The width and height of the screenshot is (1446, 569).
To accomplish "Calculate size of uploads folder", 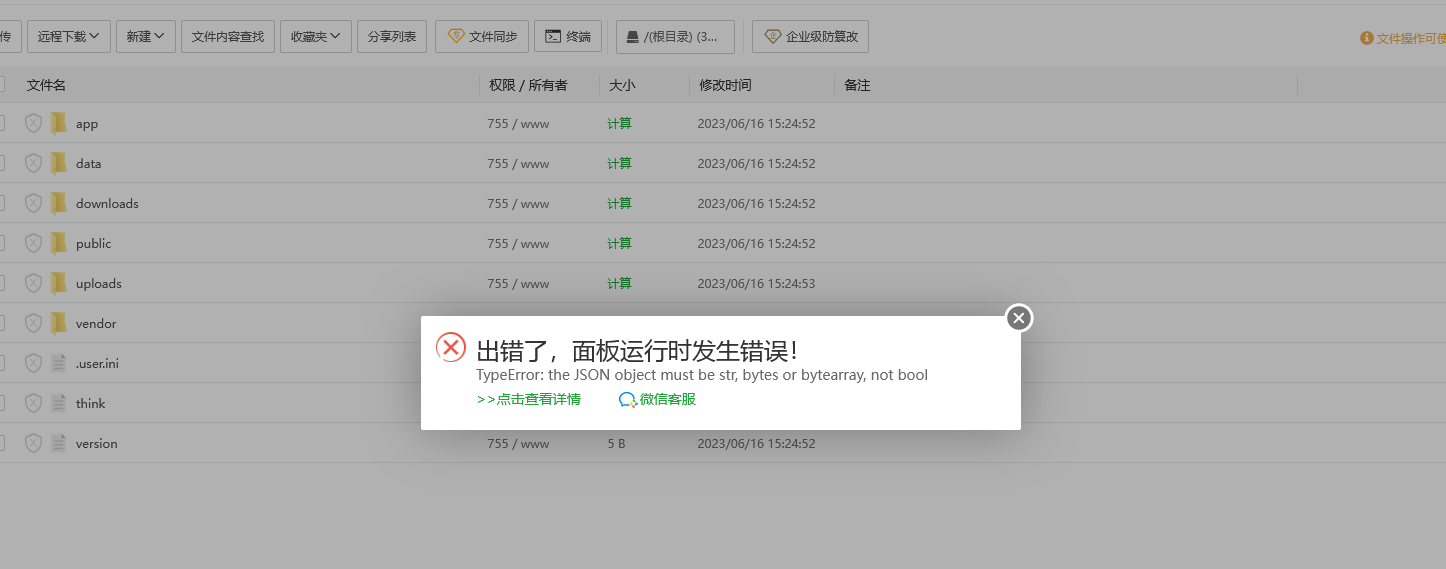I will 619,284.
